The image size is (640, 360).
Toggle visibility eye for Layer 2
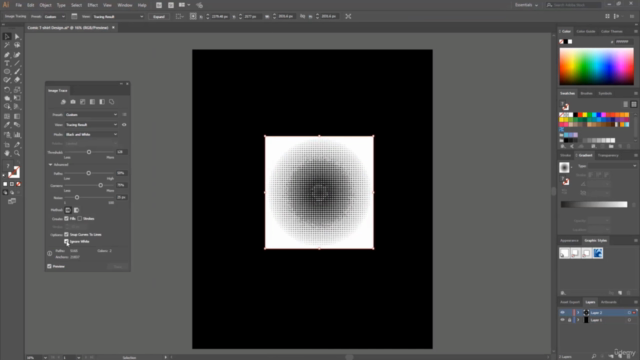point(562,313)
